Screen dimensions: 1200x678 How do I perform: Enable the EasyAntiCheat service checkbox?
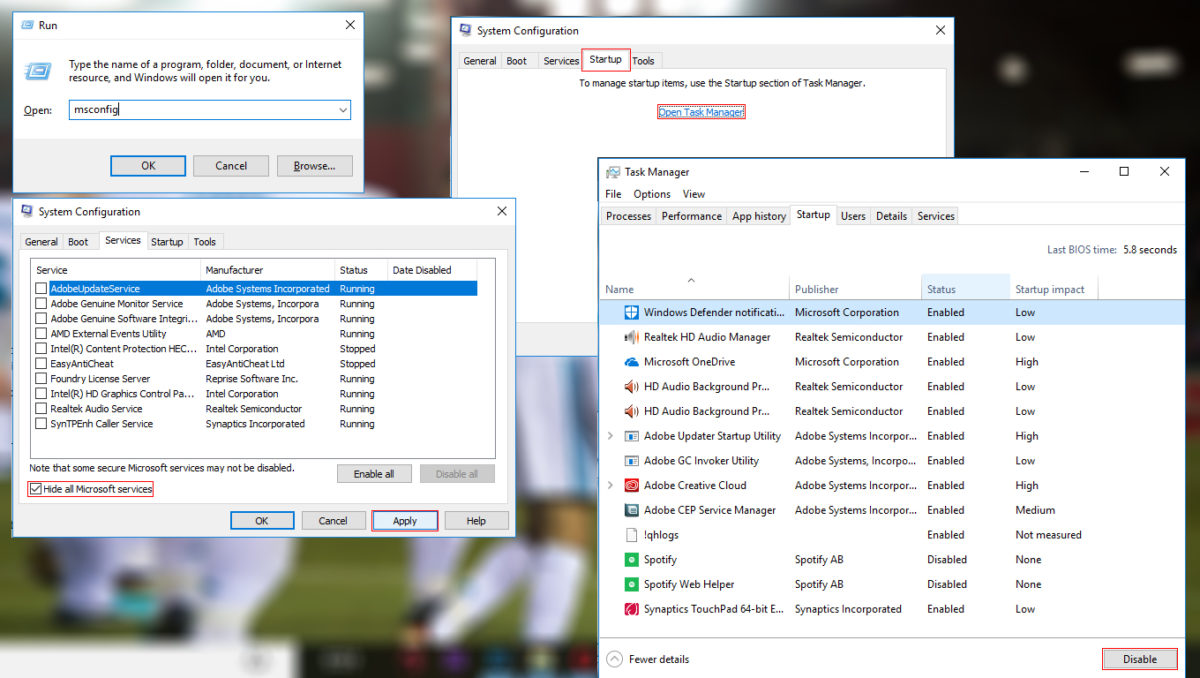click(40, 363)
